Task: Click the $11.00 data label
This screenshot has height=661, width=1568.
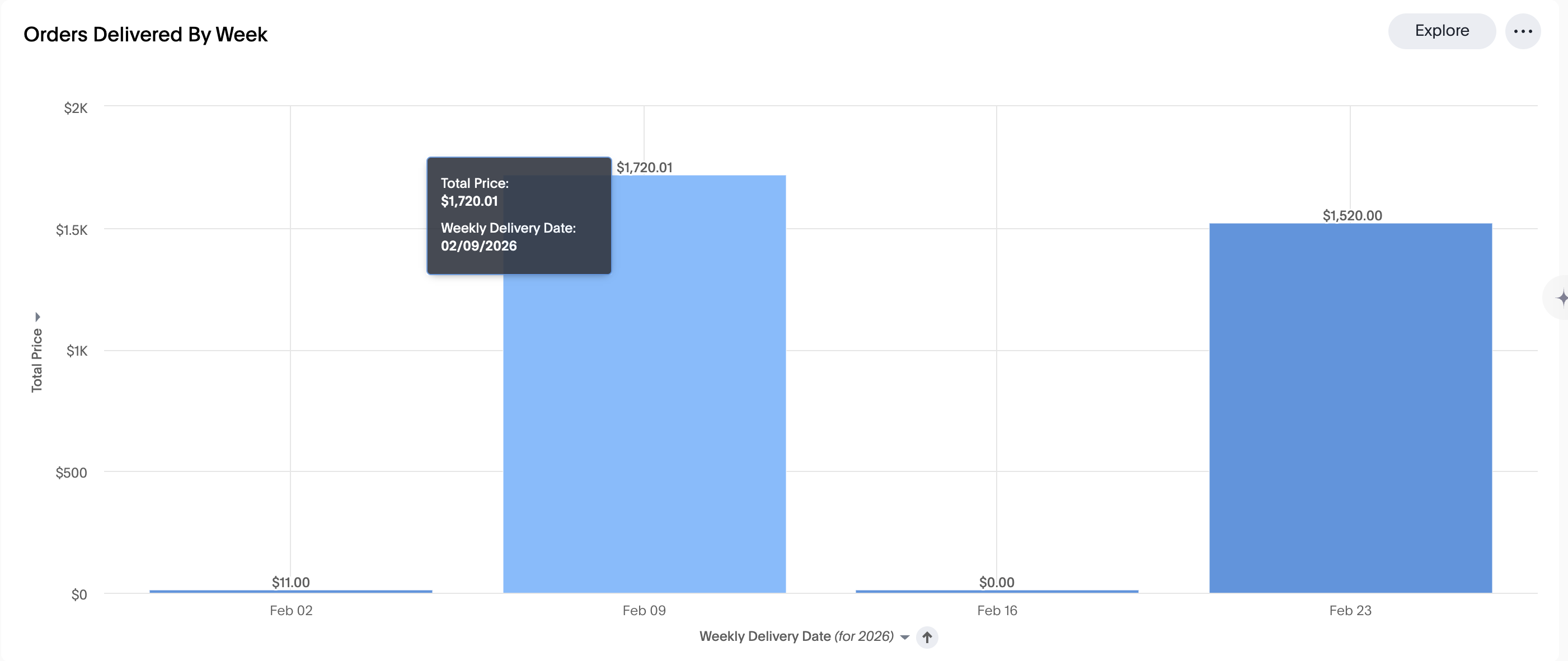Action: click(290, 582)
